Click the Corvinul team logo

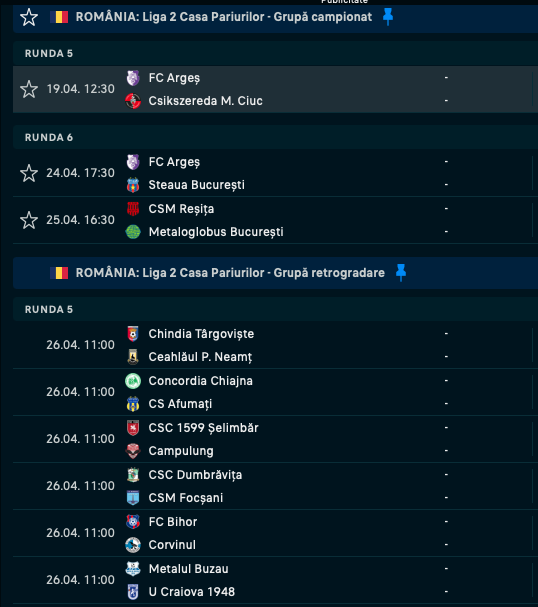(133, 545)
